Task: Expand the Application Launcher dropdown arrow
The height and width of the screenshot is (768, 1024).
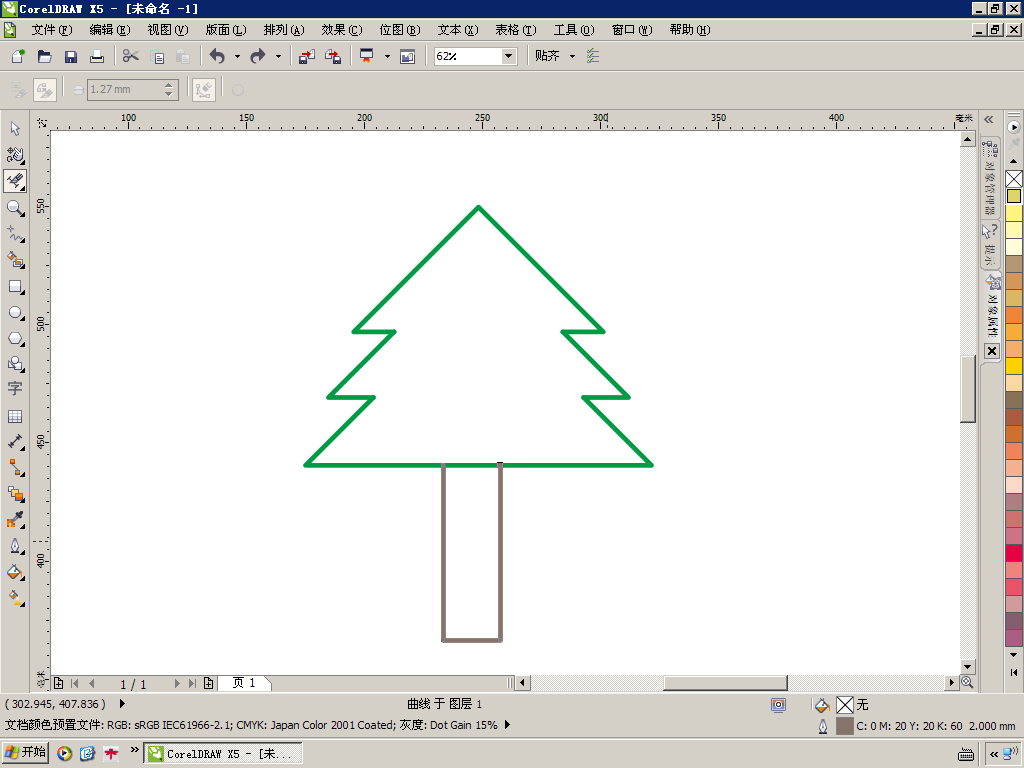Action: tap(387, 56)
